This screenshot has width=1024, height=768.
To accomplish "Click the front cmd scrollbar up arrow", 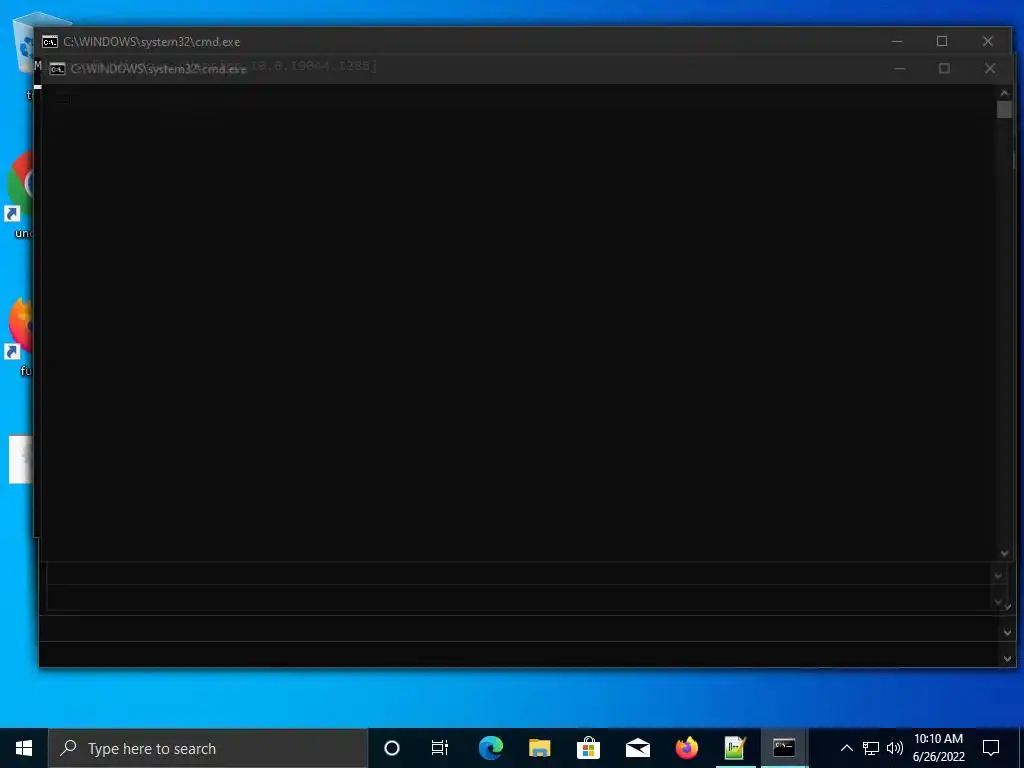I will (x=1004, y=93).
